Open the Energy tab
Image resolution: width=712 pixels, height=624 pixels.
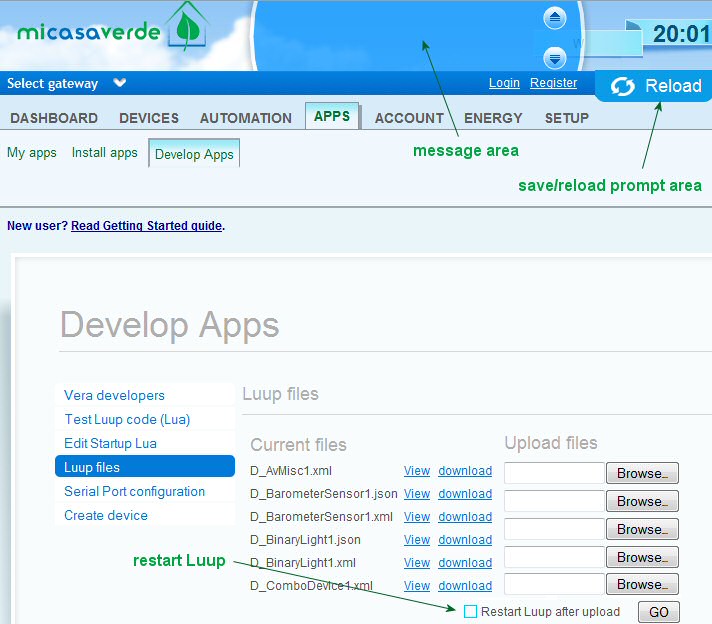click(493, 118)
